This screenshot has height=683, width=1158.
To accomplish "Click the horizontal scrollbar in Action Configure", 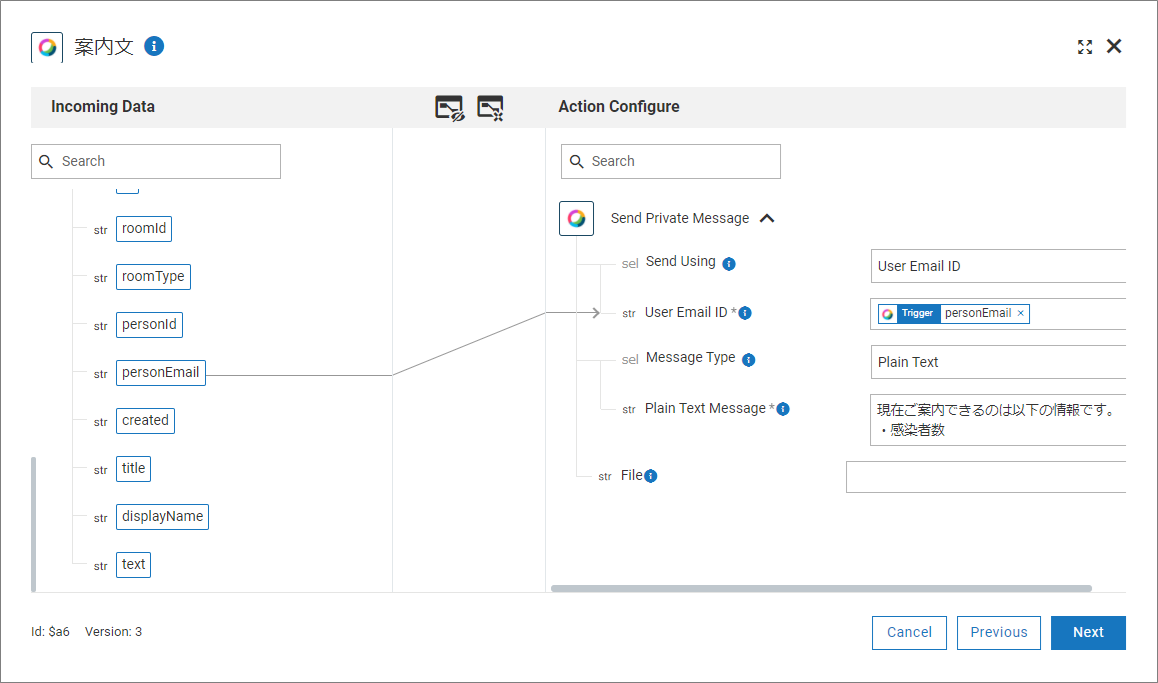I will pyautogui.click(x=820, y=589).
